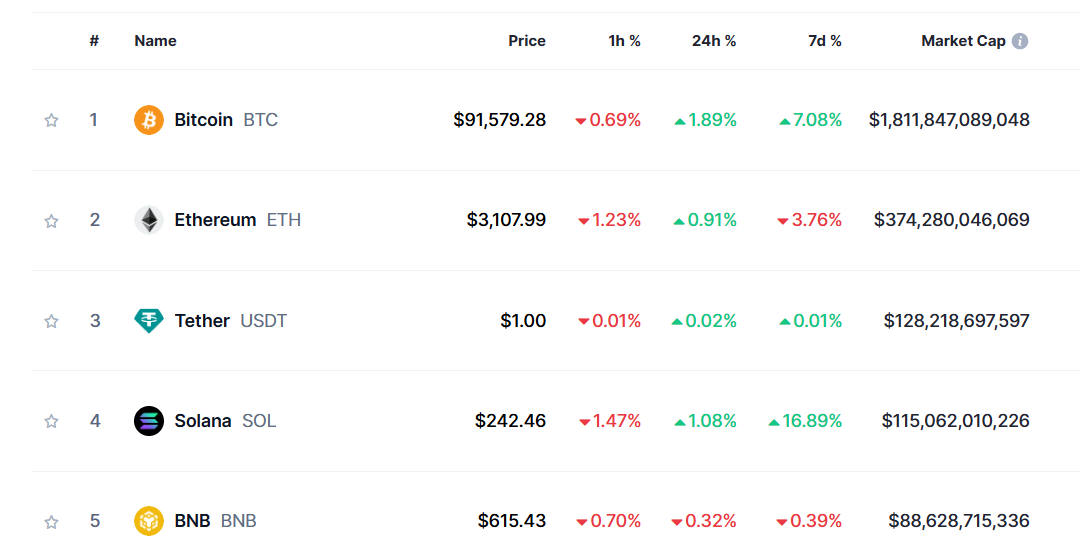Open the Market Cap info icon
Image resolution: width=1080 pixels, height=538 pixels.
point(1020,41)
